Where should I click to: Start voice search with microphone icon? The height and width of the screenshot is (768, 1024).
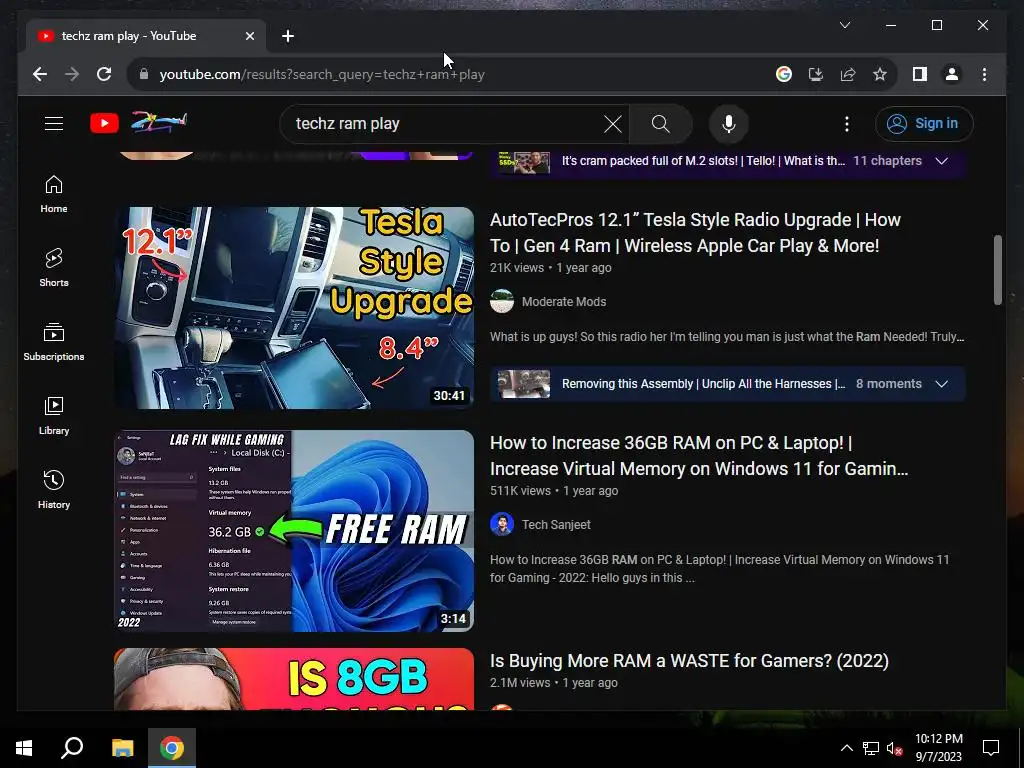click(x=729, y=123)
